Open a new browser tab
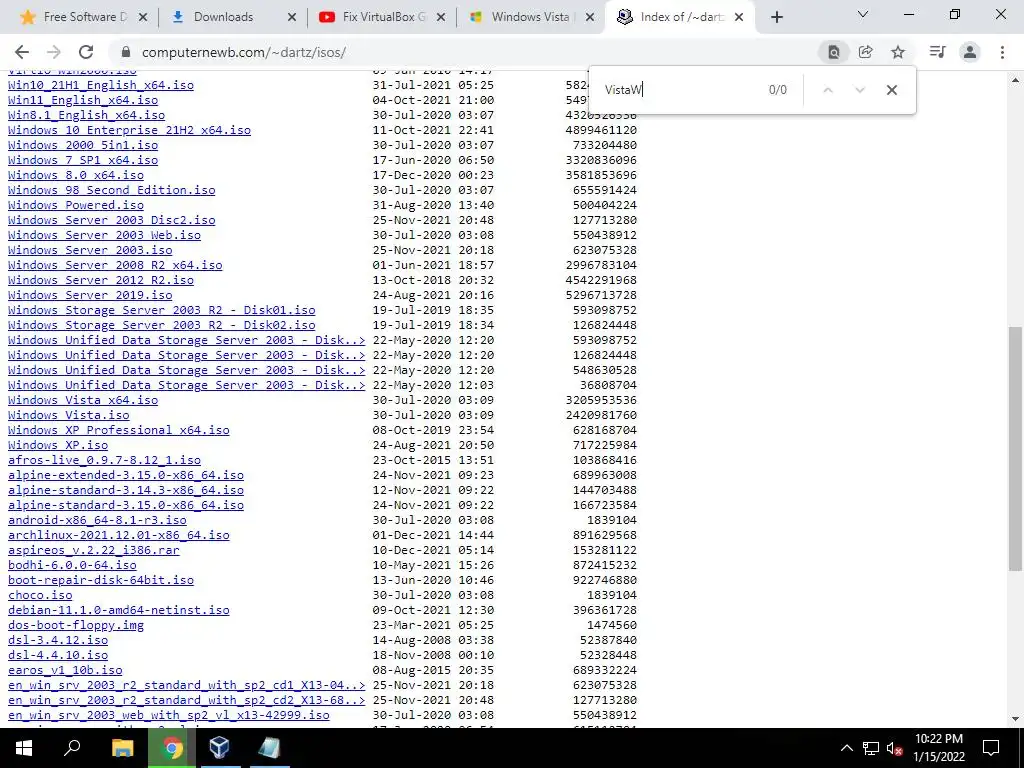The height and width of the screenshot is (768, 1024). tap(776, 17)
